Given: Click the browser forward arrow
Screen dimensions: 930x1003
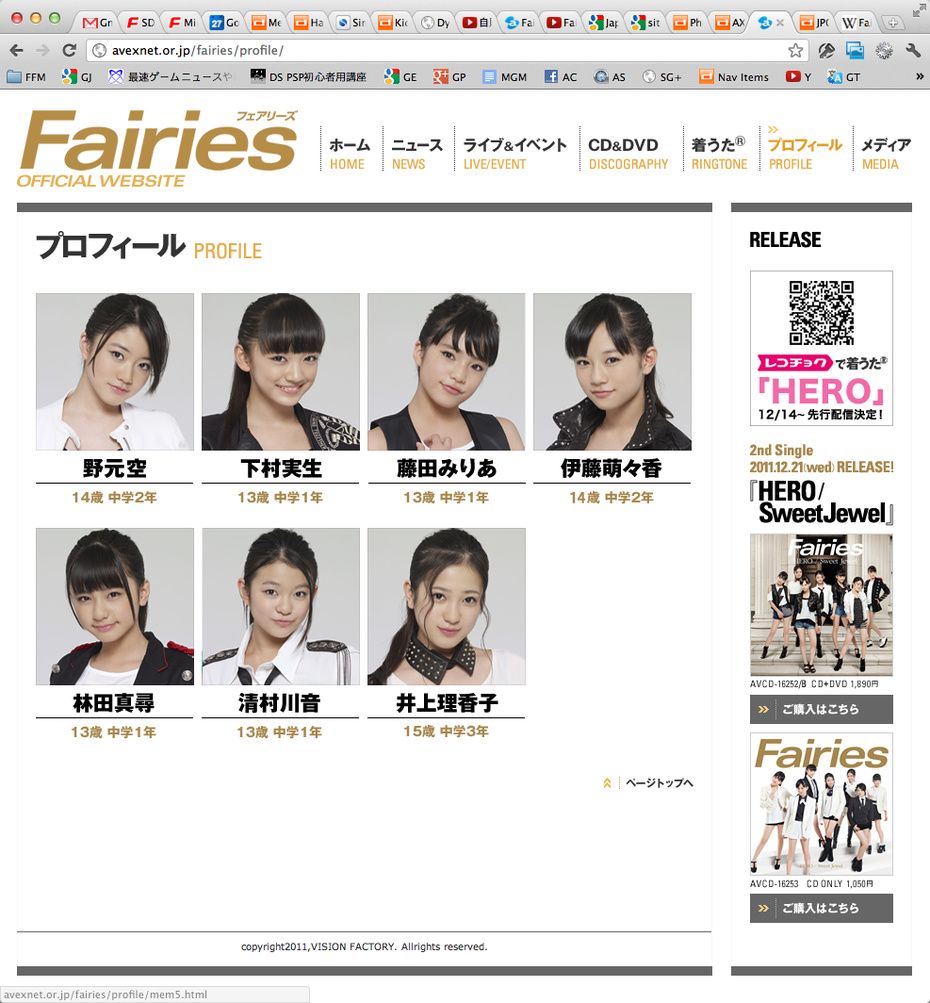Looking at the screenshot, I should pyautogui.click(x=43, y=51).
